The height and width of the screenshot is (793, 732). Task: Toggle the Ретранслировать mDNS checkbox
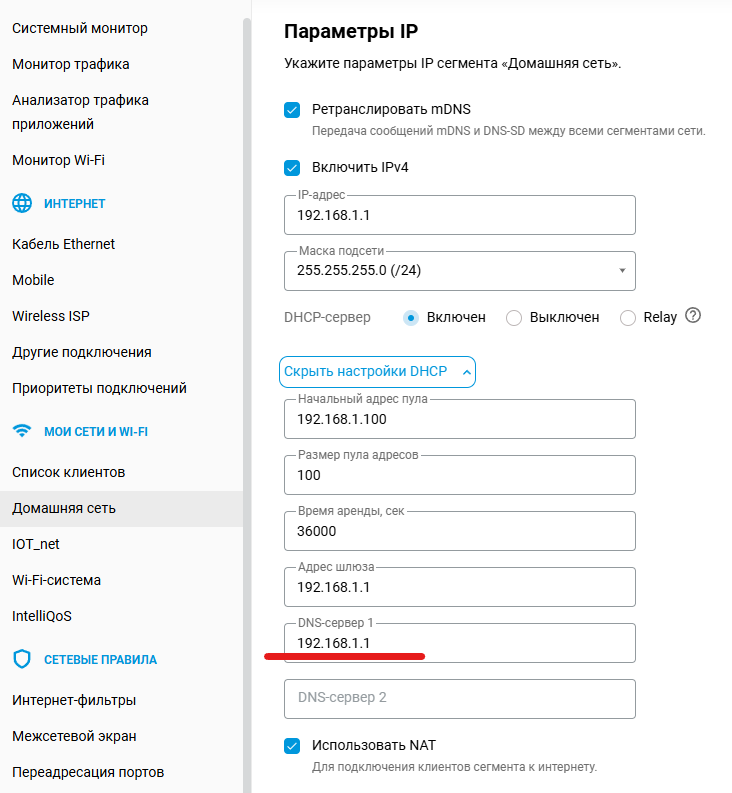coord(292,110)
